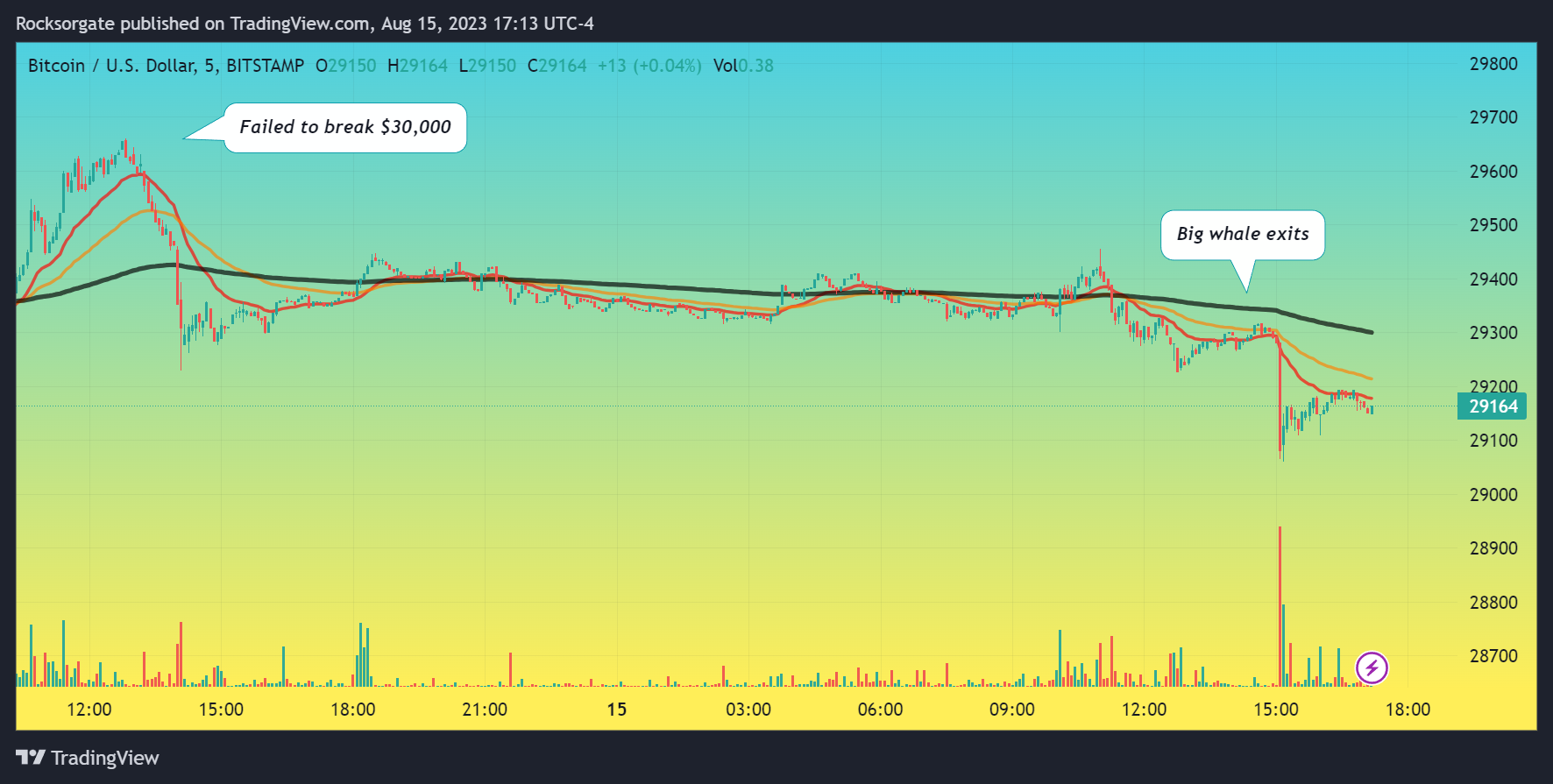The image size is (1553, 784).
Task: Click the open value O29150
Action: (345, 66)
